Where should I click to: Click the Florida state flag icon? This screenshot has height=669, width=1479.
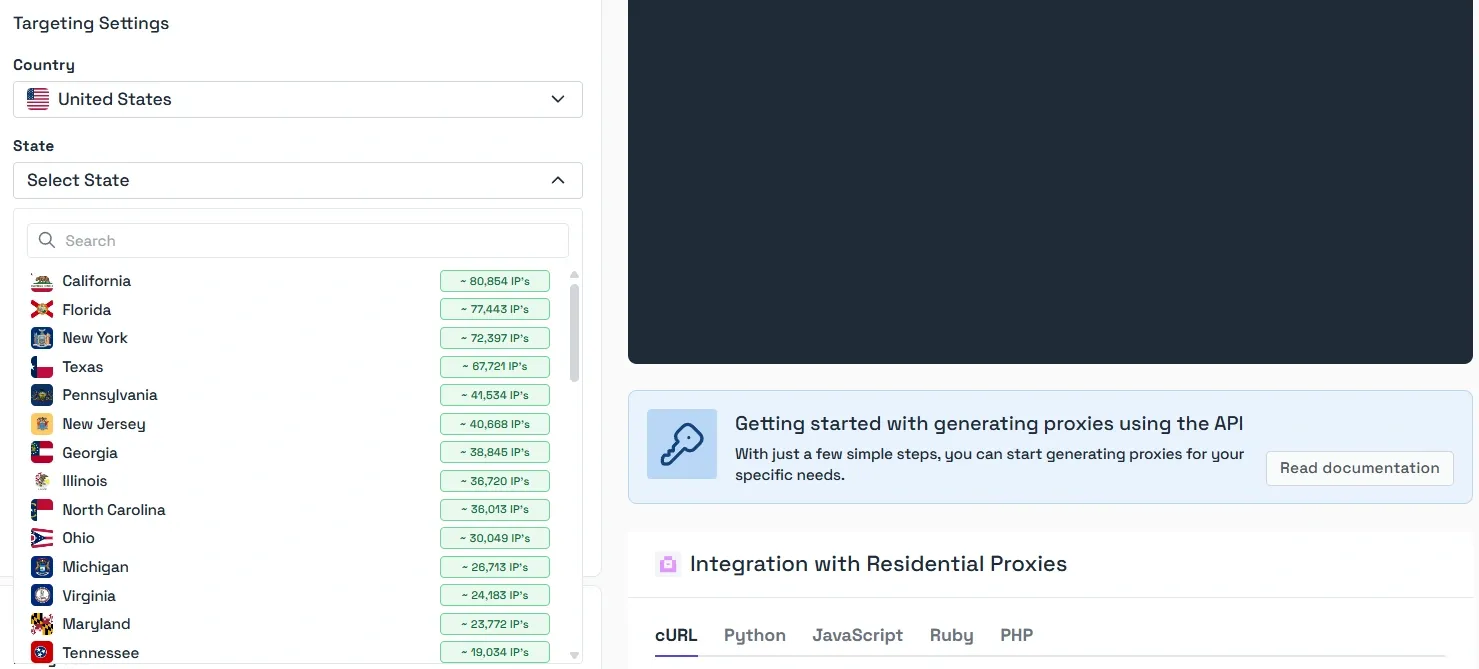pos(42,310)
